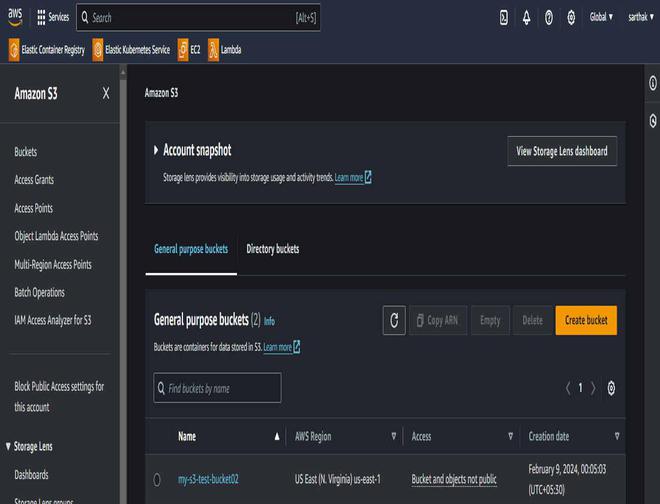Open Batch Operations in sidebar
The width and height of the screenshot is (660, 504).
pos(39,293)
